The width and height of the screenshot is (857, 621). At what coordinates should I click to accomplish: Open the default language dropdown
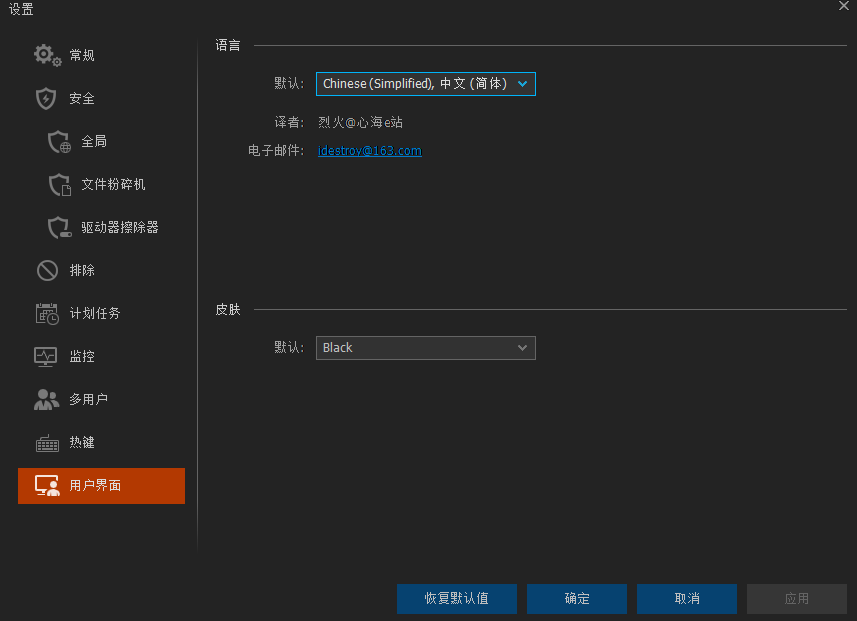(425, 84)
